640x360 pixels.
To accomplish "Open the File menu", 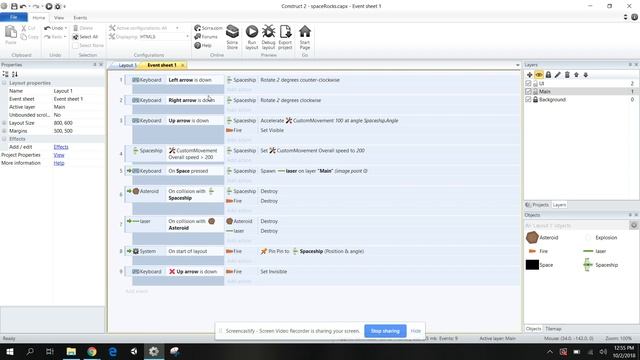I will (x=14, y=17).
